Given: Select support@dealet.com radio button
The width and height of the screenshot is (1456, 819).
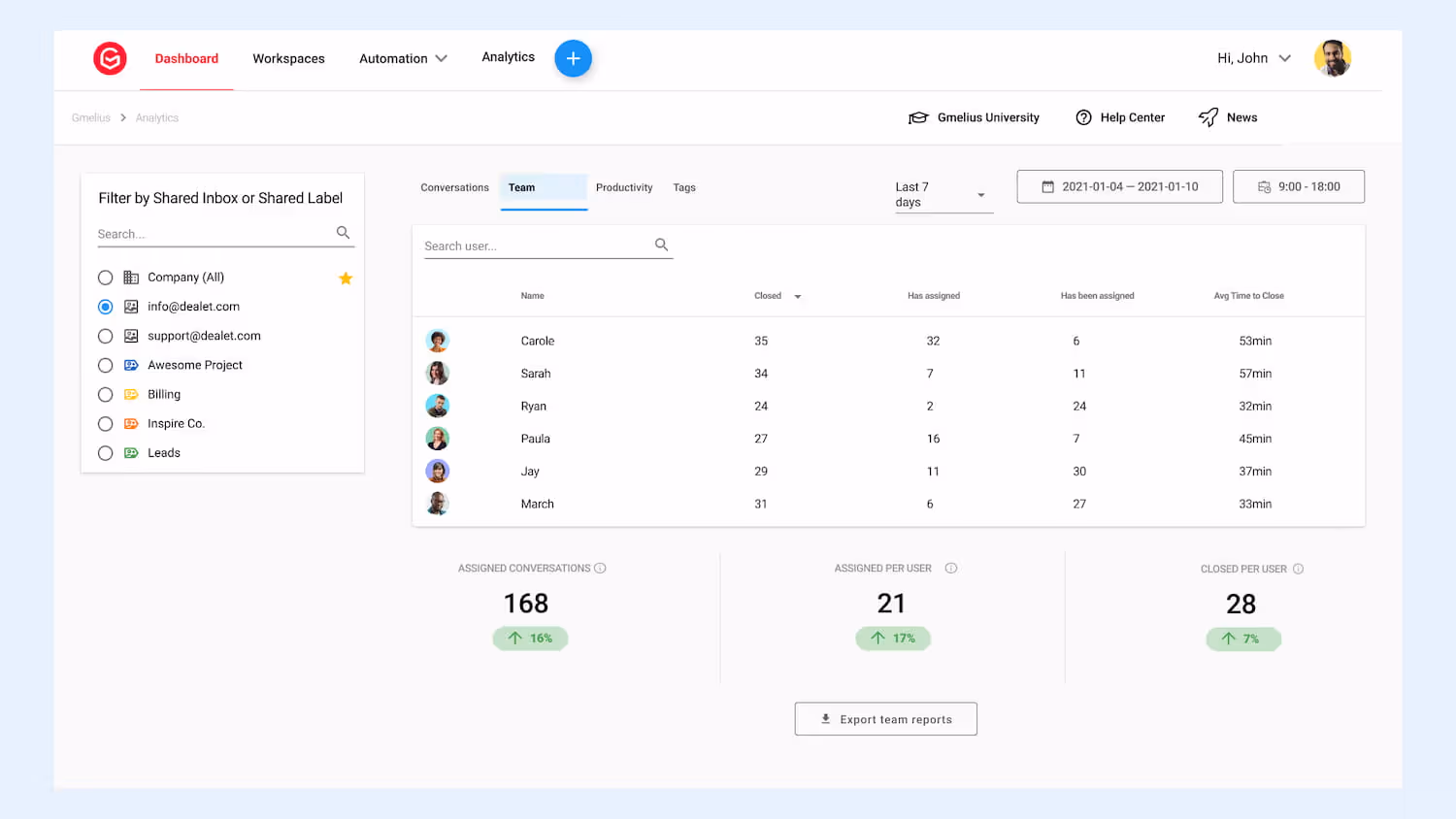Looking at the screenshot, I should pos(105,336).
